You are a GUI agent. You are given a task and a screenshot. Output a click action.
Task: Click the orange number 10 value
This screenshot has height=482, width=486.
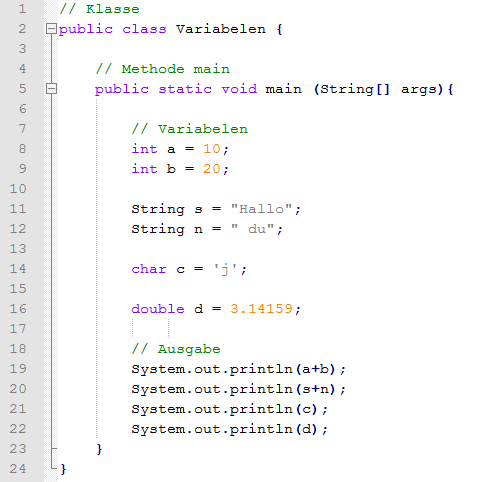212,149
